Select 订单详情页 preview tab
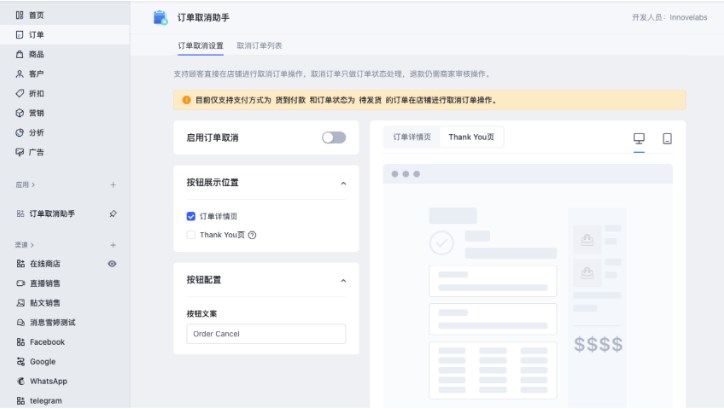 point(412,137)
